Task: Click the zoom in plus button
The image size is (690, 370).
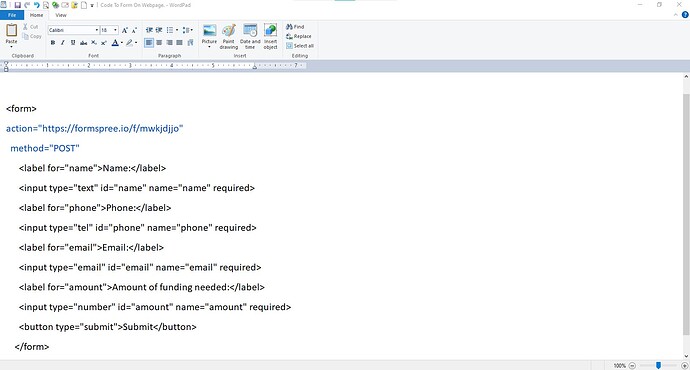Action: (684, 366)
